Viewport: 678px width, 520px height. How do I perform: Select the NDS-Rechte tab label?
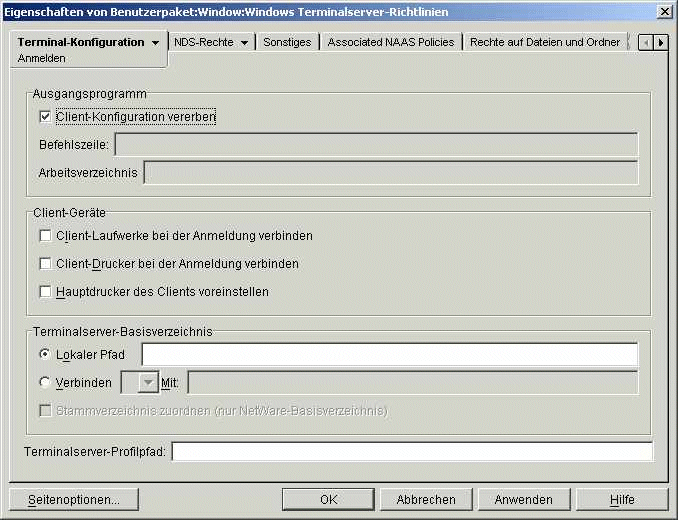coord(204,42)
